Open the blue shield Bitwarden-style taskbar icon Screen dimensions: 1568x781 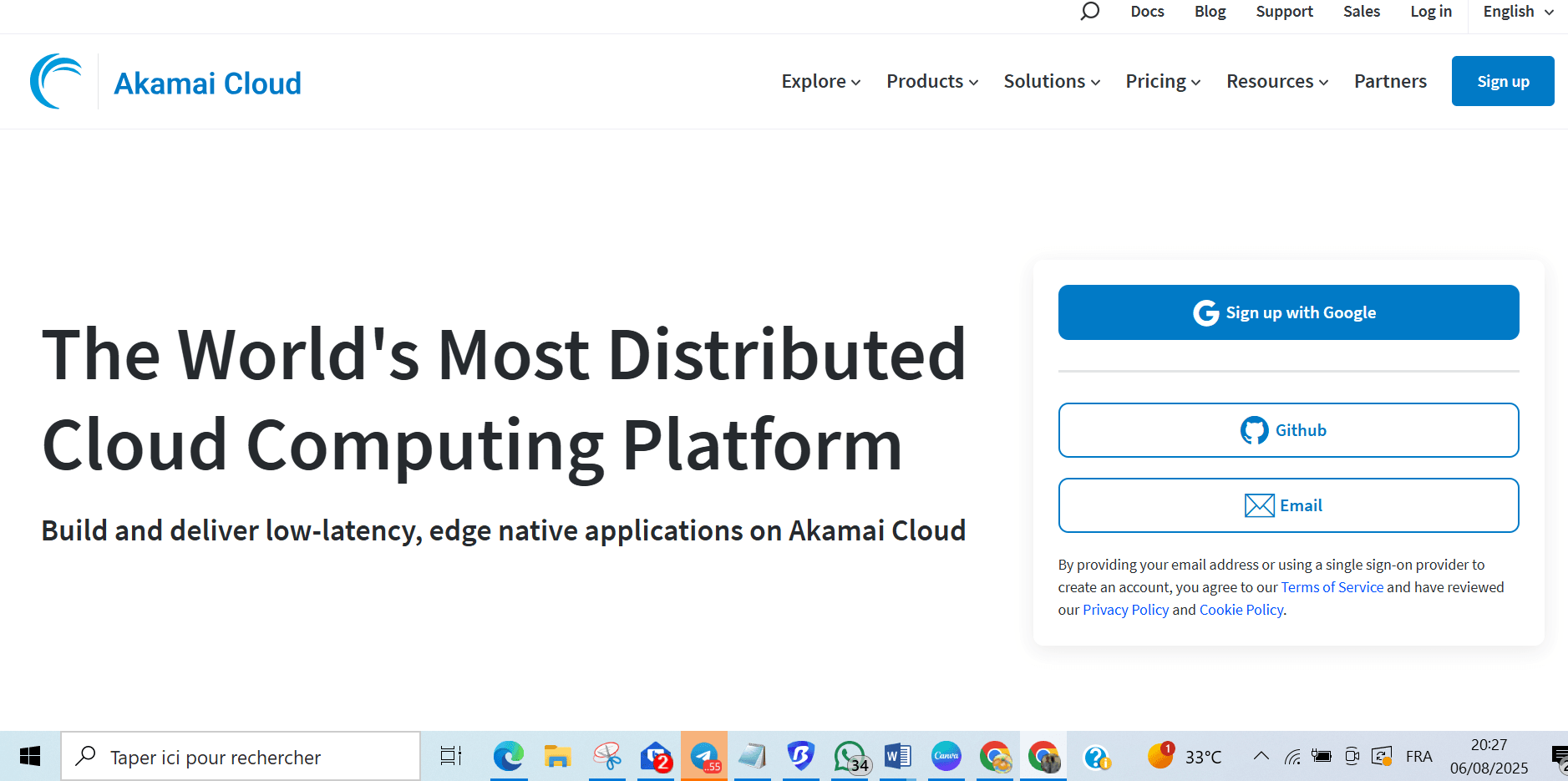(801, 757)
